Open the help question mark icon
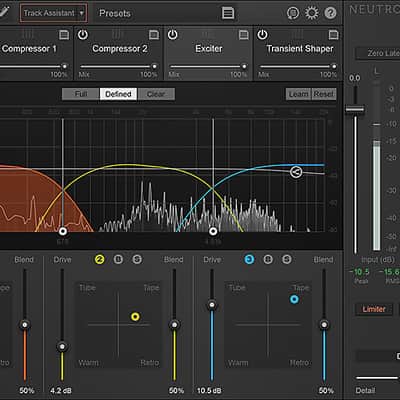The width and height of the screenshot is (400, 400). point(330,13)
